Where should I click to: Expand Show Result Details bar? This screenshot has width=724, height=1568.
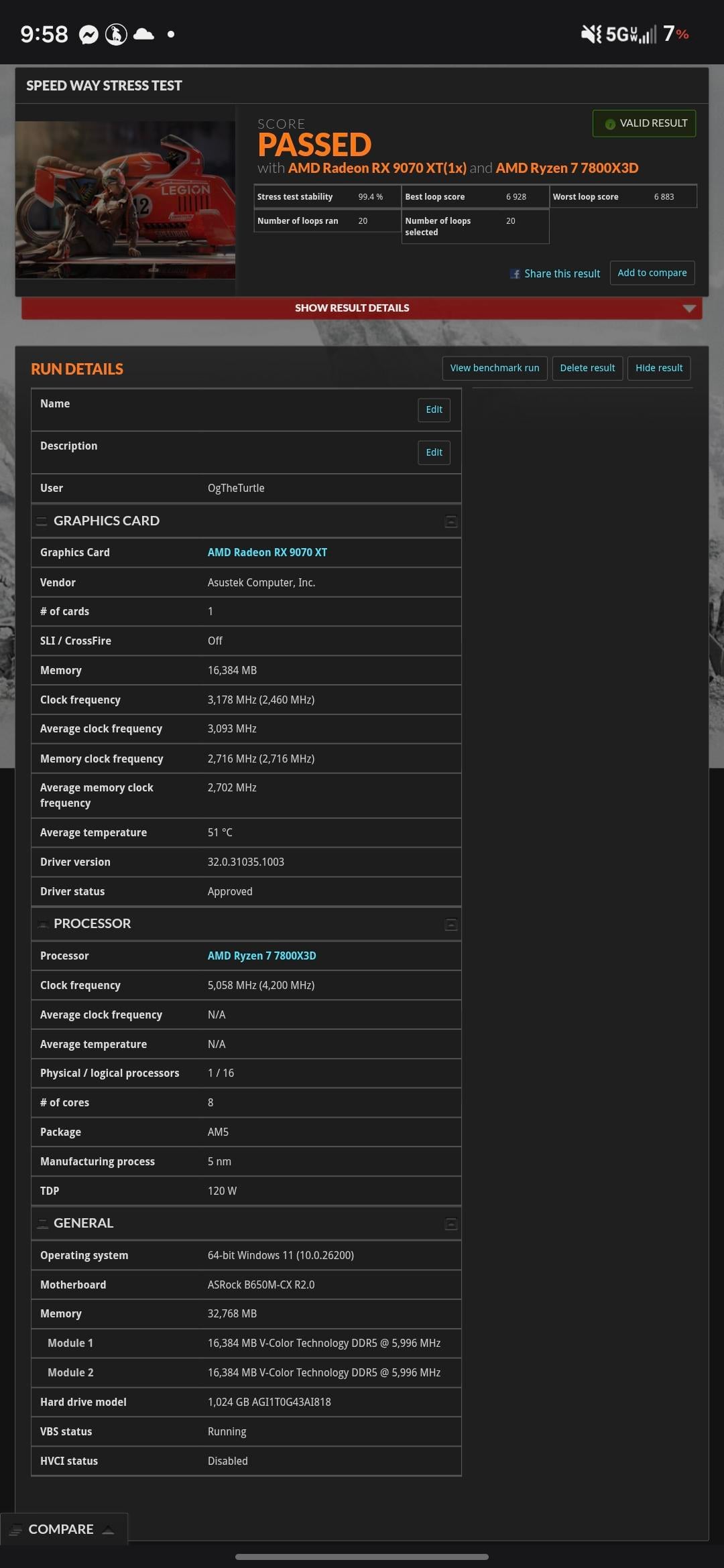point(362,308)
